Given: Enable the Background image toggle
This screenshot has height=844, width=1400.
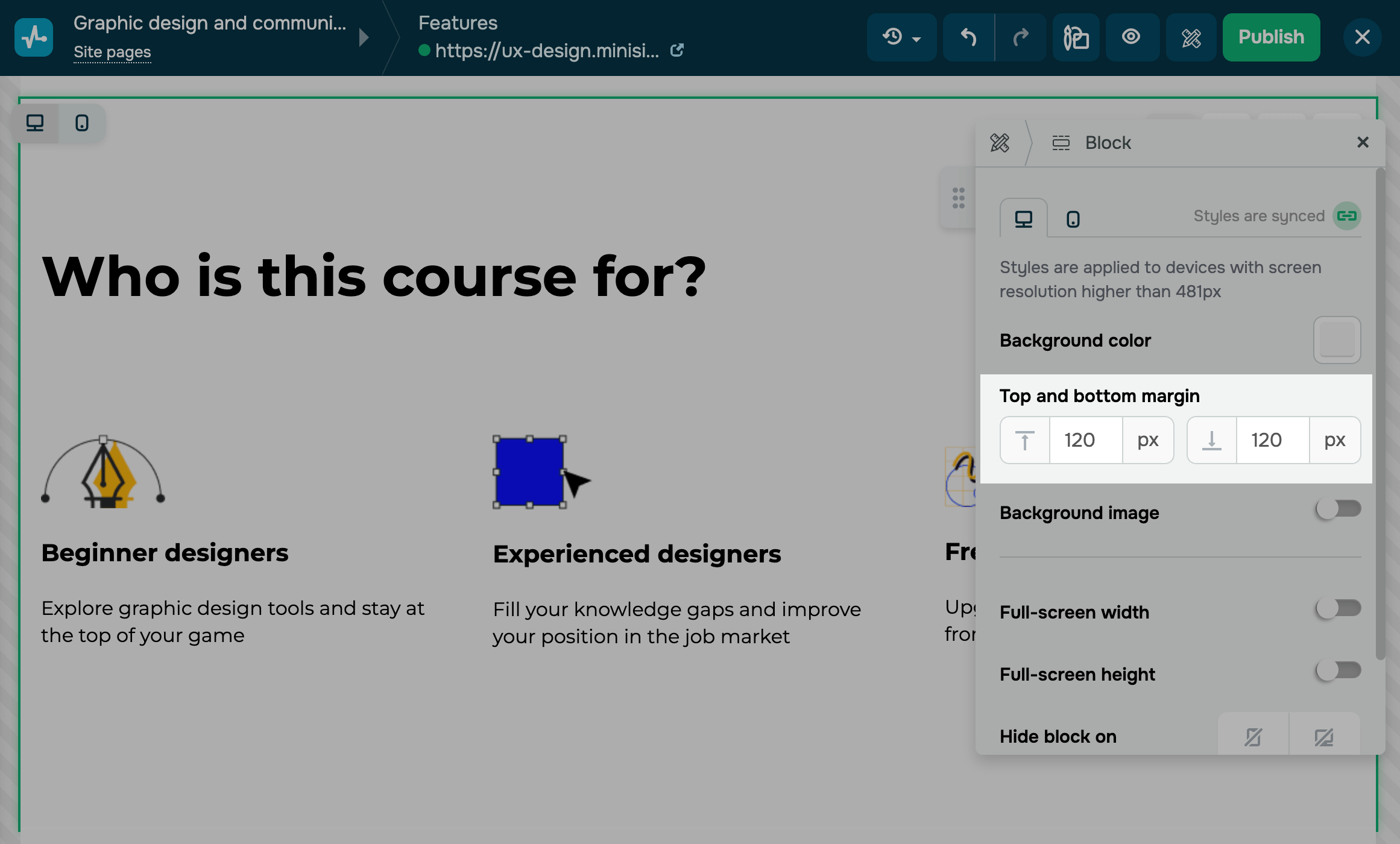Looking at the screenshot, I should click(x=1338, y=509).
